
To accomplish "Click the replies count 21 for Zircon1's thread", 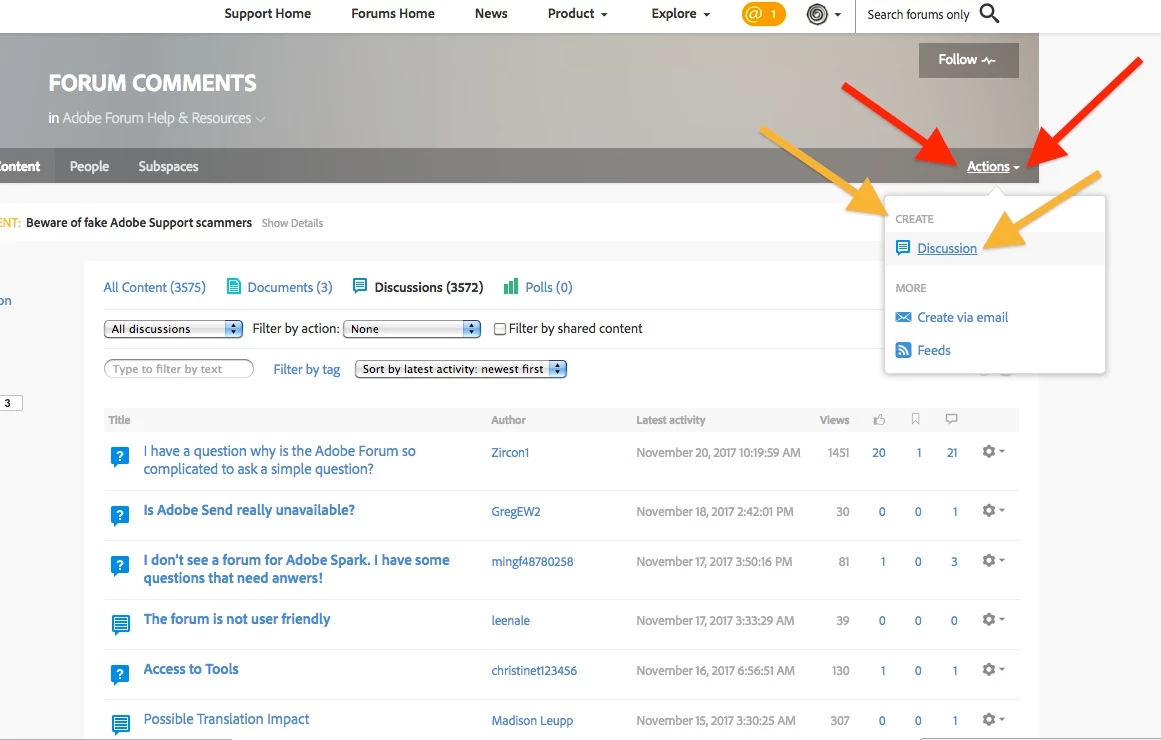I will click(952, 453).
